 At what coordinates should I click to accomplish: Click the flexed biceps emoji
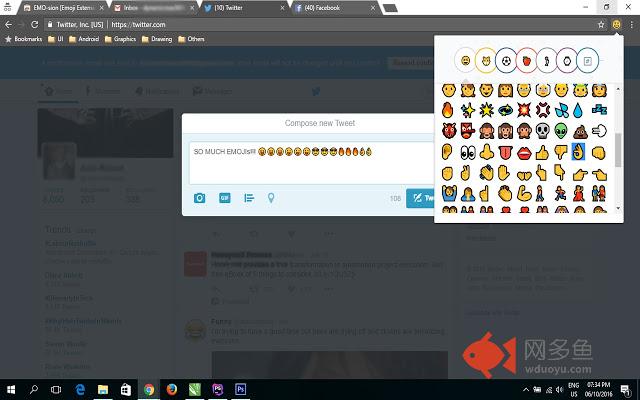click(x=524, y=192)
